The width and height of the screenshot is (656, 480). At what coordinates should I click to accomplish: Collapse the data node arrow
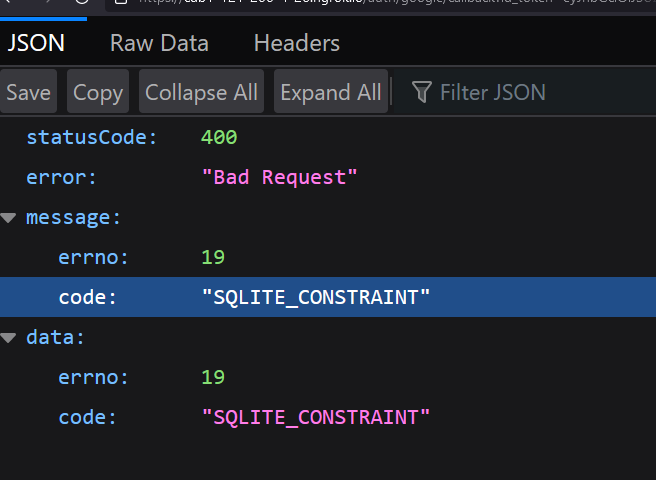(x=8, y=337)
